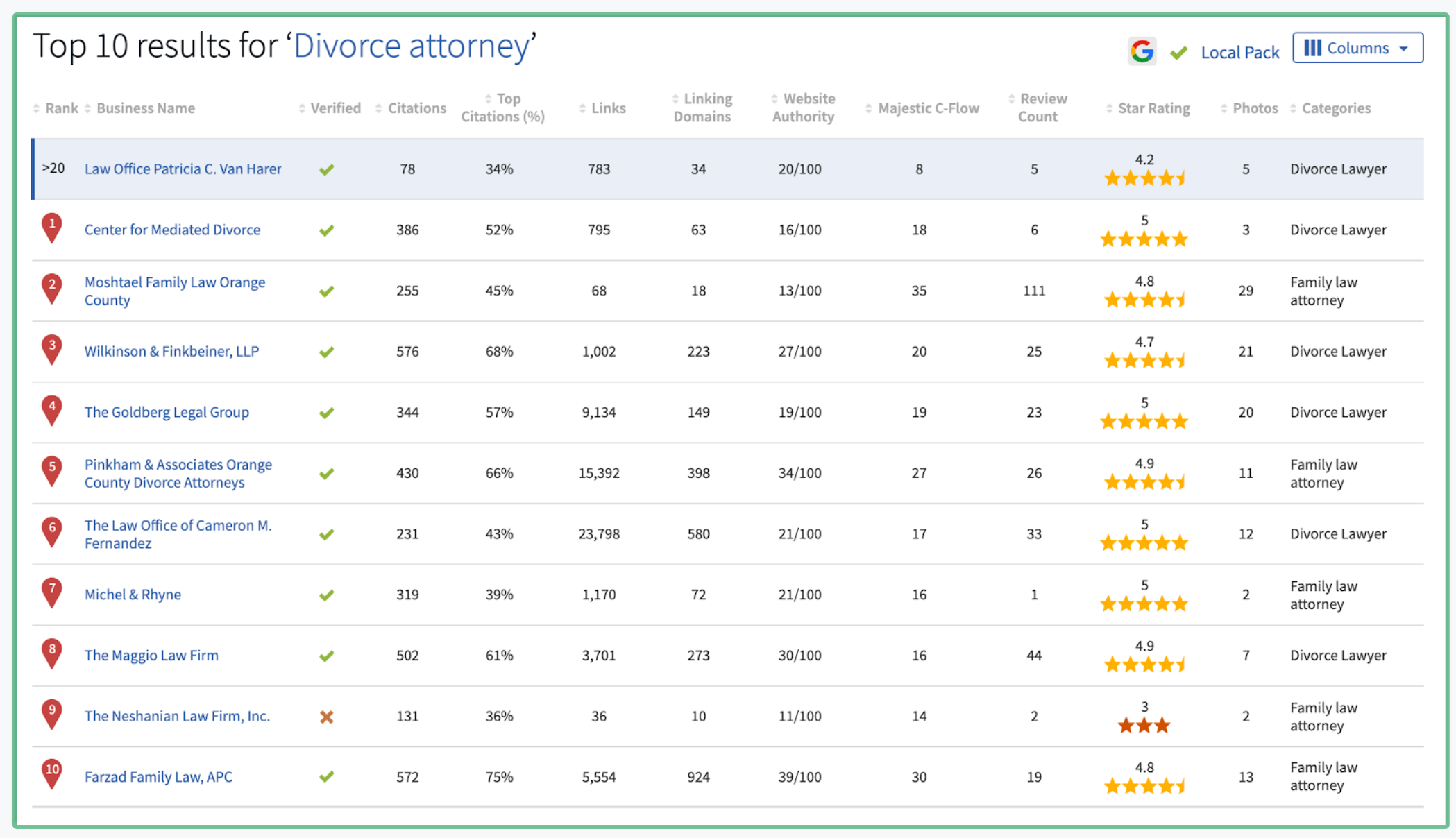Open the Columns dropdown menu
This screenshot has height=838, width=1456.
(1357, 48)
